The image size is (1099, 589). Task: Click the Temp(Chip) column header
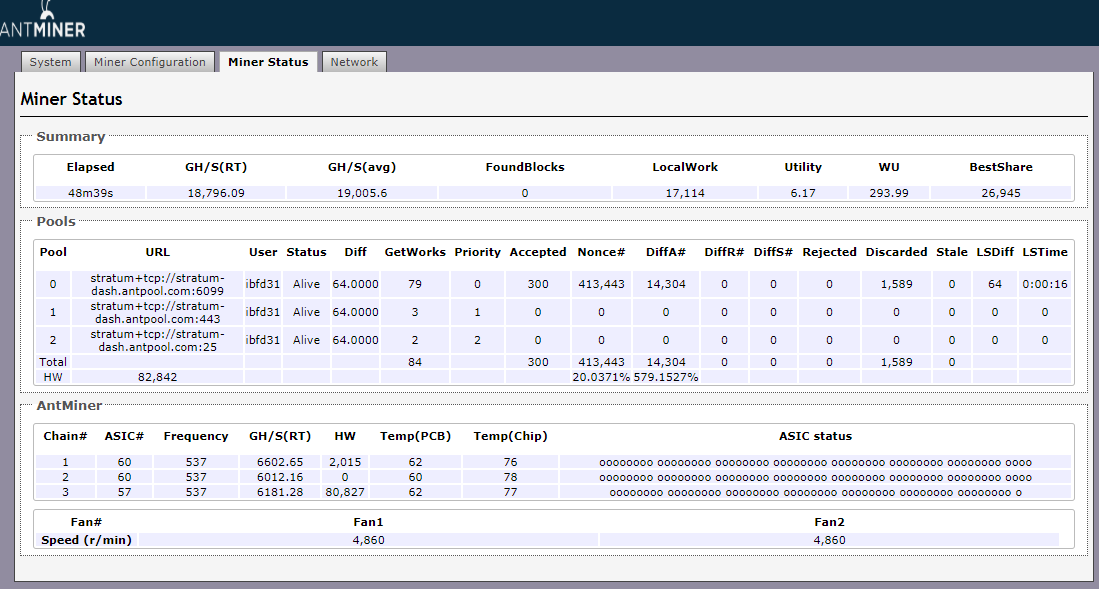pos(510,436)
